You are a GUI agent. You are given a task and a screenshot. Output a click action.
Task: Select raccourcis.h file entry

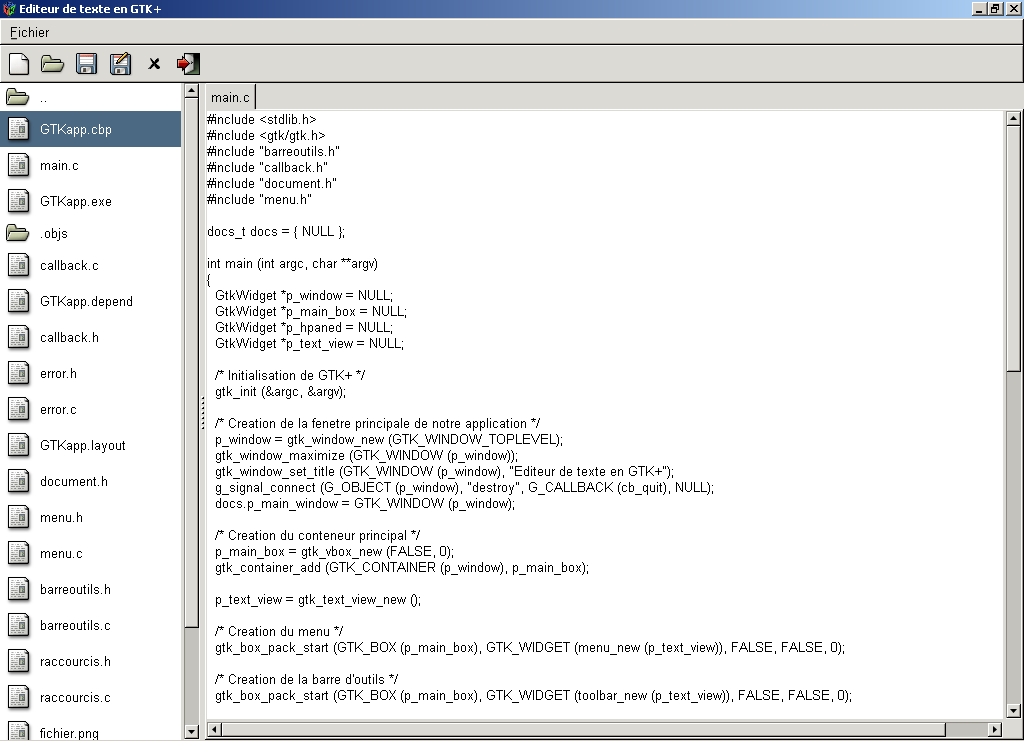(75, 662)
